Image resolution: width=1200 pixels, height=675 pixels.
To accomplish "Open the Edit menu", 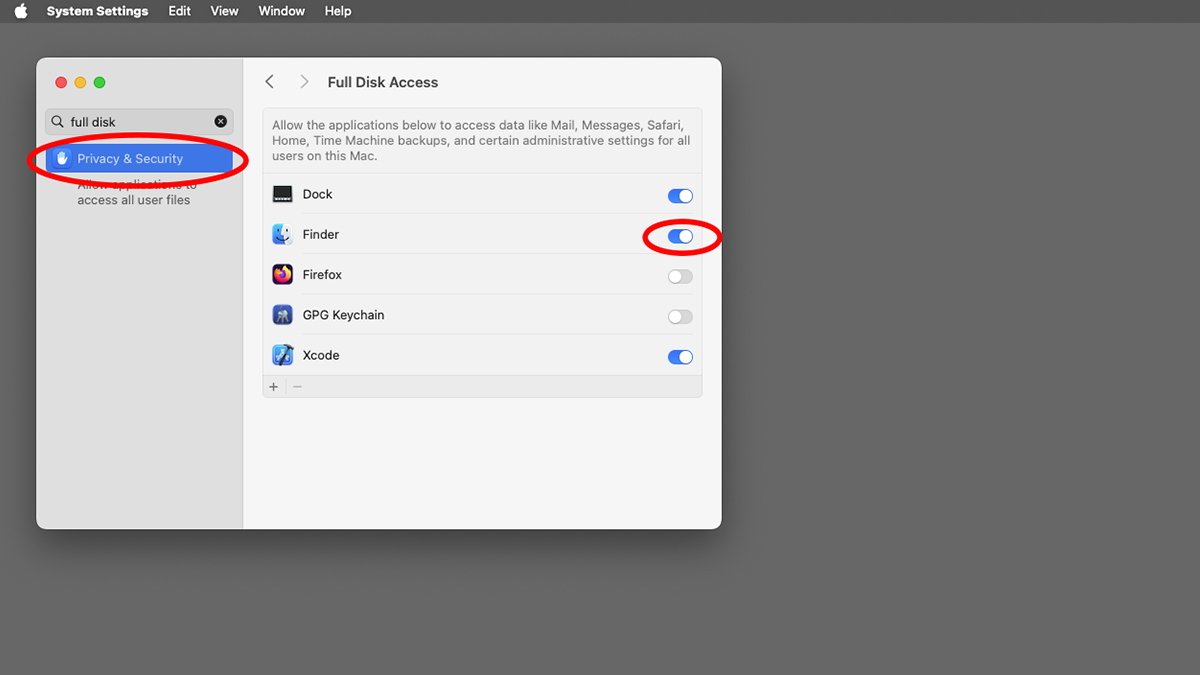I will click(x=180, y=11).
